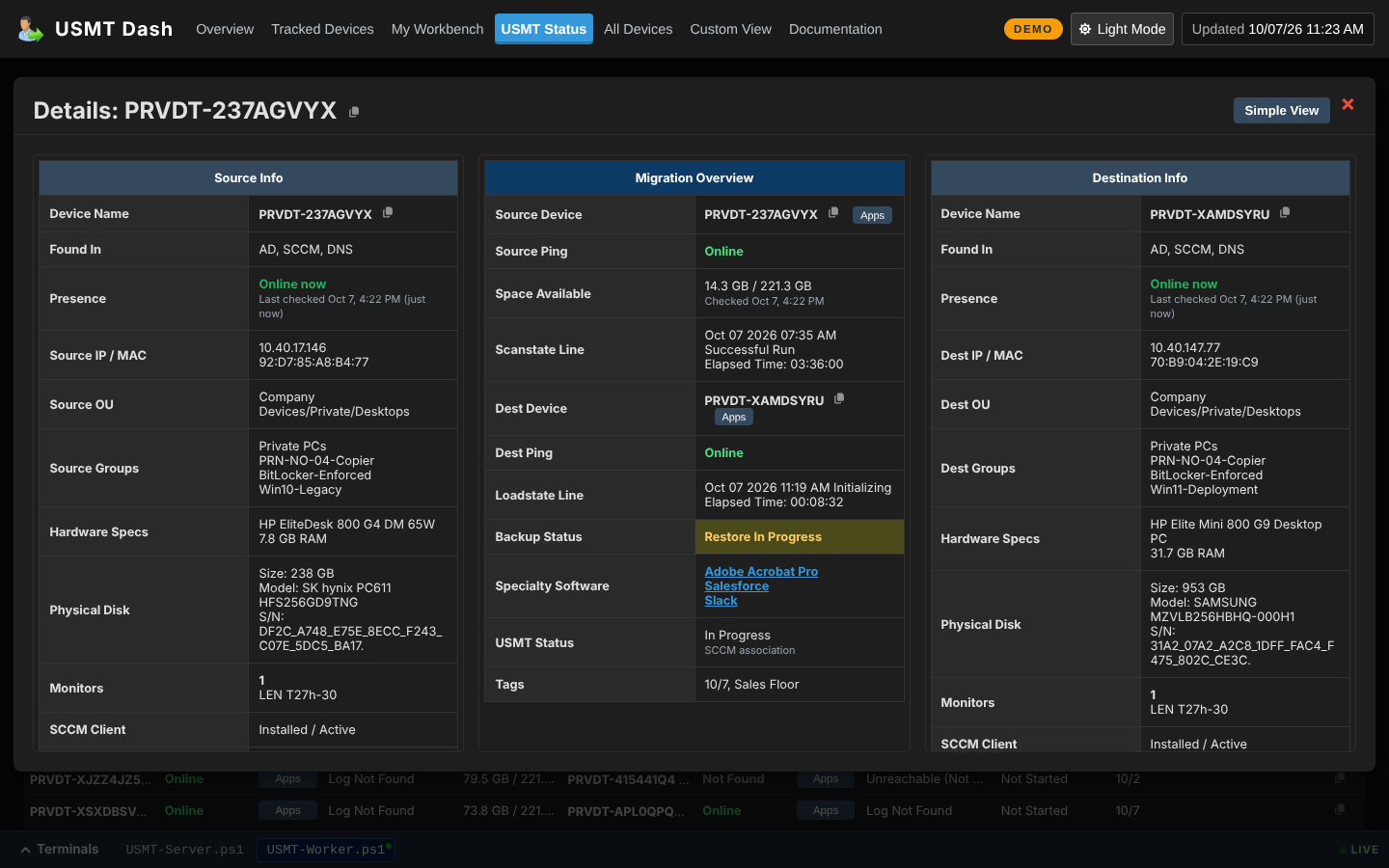Click the sun icon for Light Mode
Viewport: 1389px width, 868px height.
click(1085, 29)
